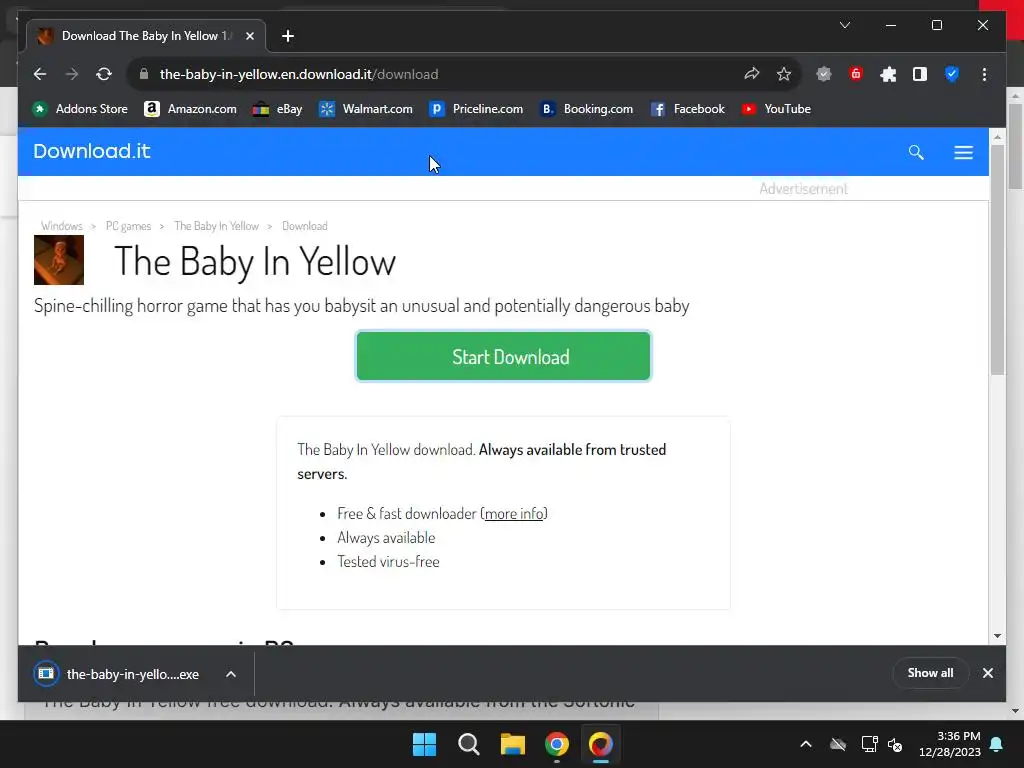Image resolution: width=1024 pixels, height=768 pixels.
Task: Open Google Chrome from the taskbar
Action: click(x=557, y=744)
